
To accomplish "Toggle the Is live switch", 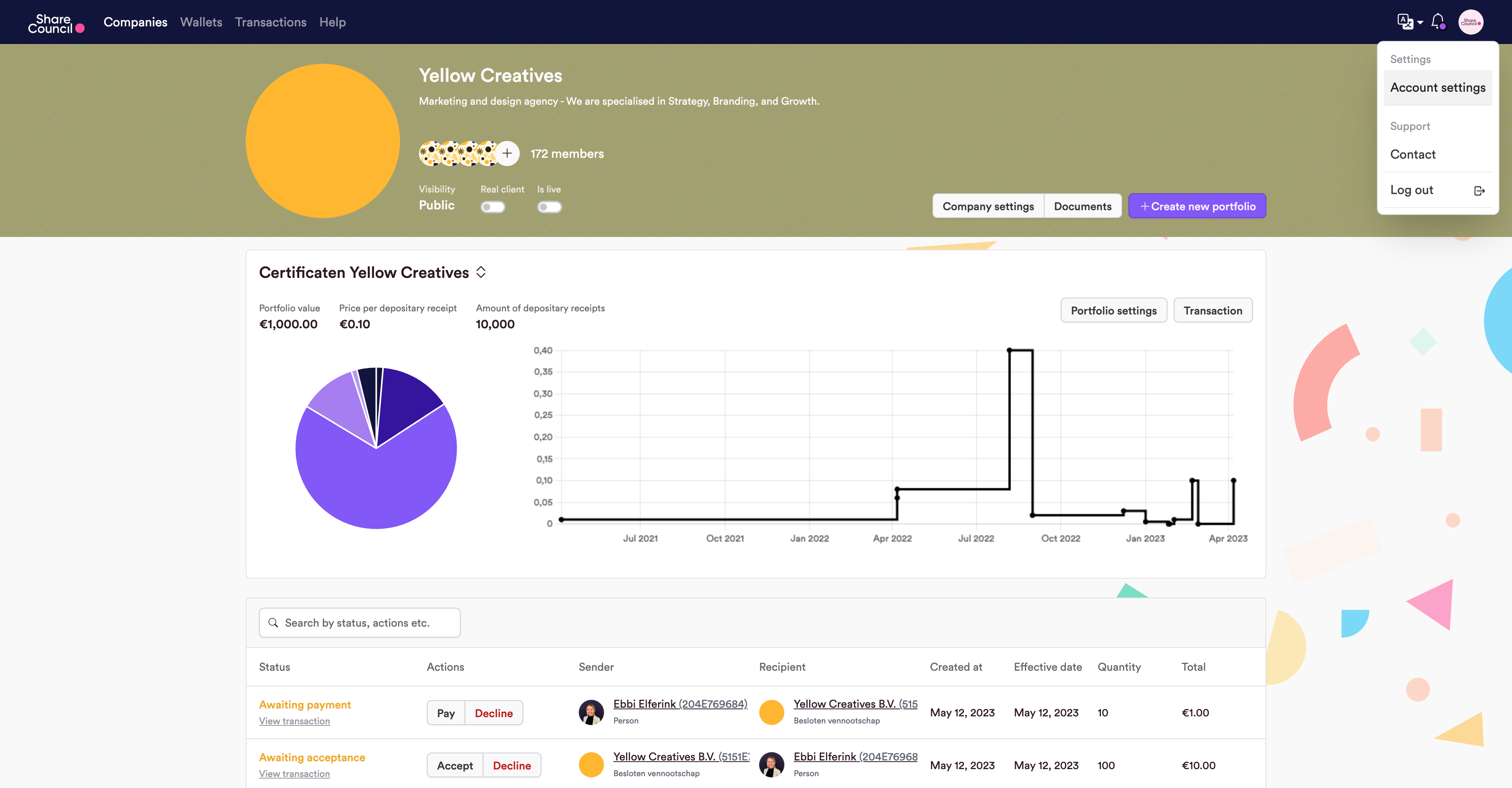I will click(549, 207).
